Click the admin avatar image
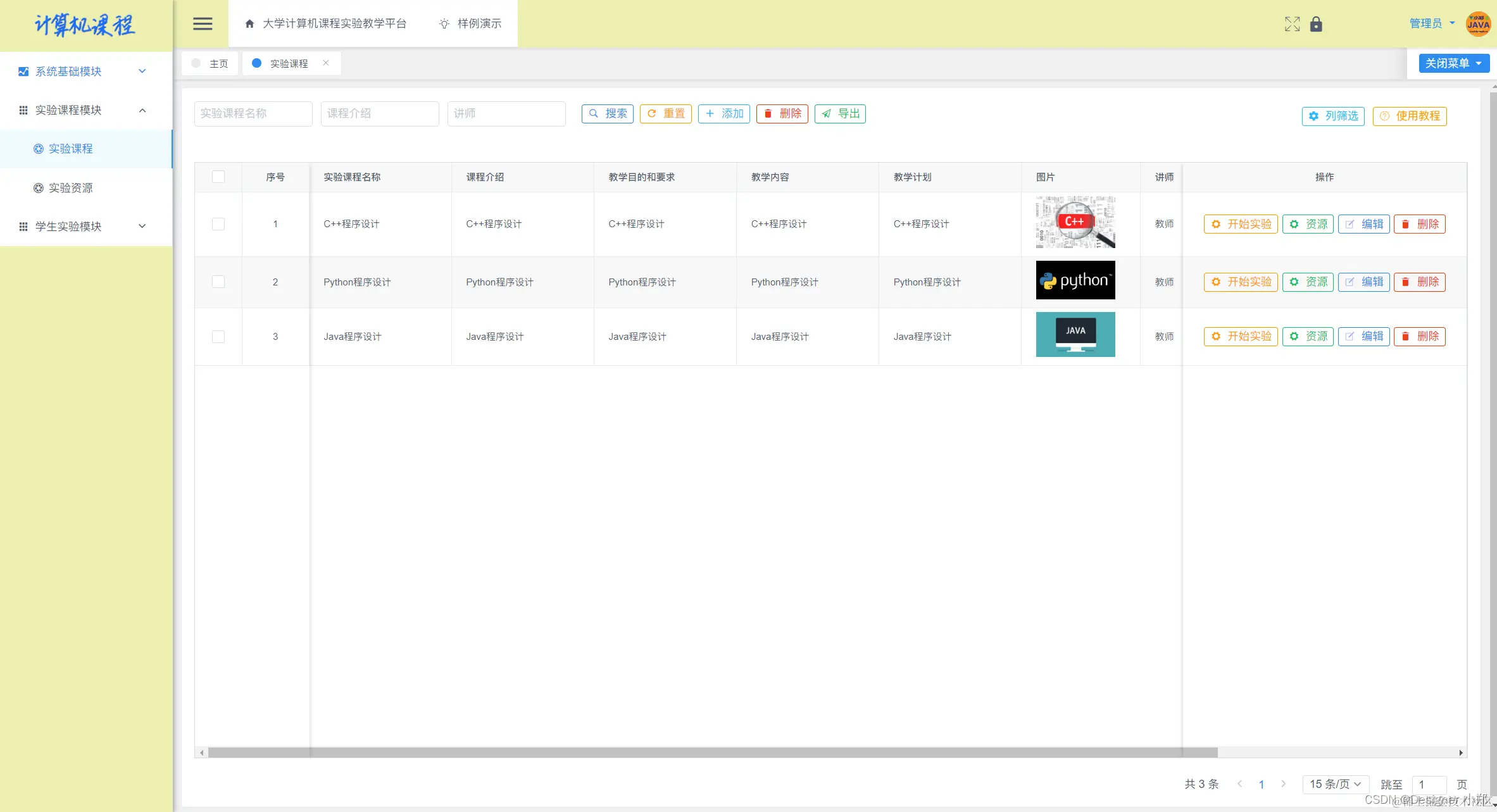 1478,24
